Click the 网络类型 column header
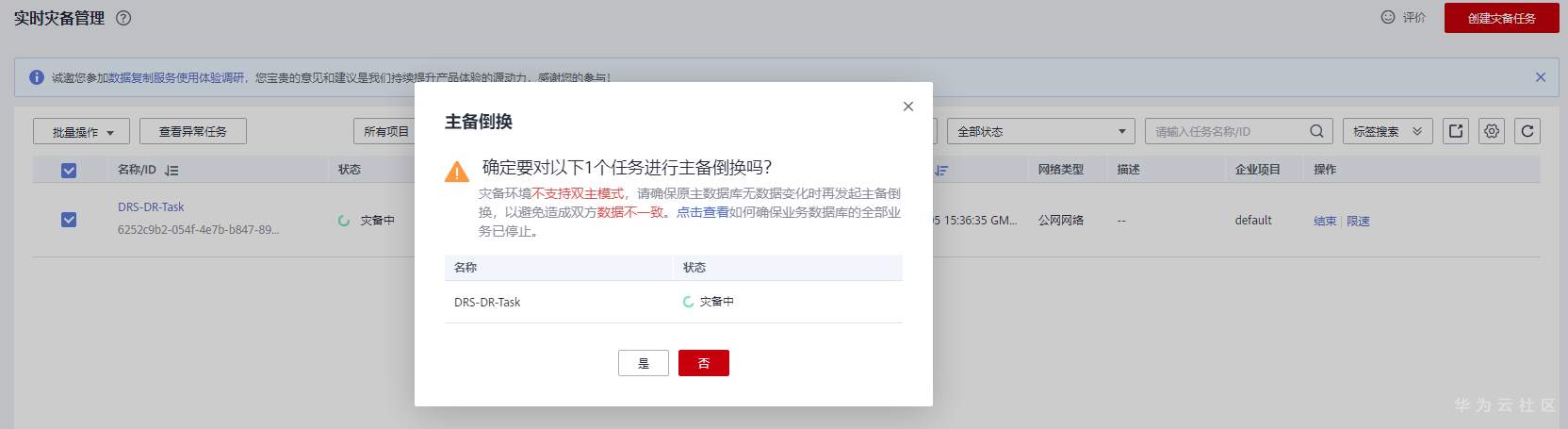Screen dimensions: 1568x429 coord(1061,170)
